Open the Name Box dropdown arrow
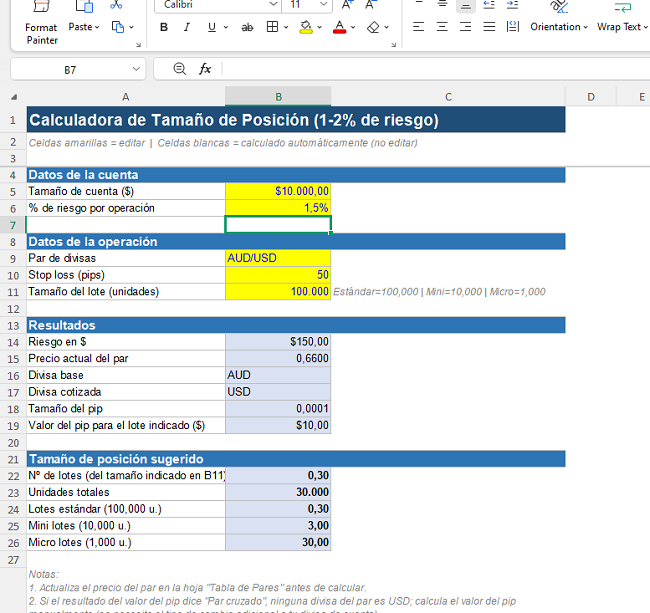The image size is (650, 613). click(136, 69)
